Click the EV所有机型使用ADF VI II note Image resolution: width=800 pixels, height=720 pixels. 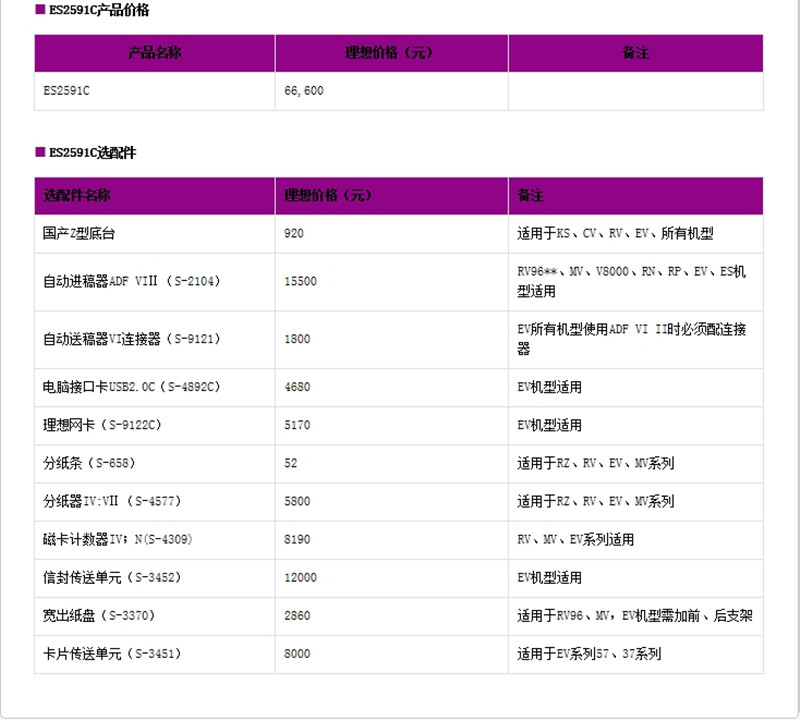coord(632,339)
